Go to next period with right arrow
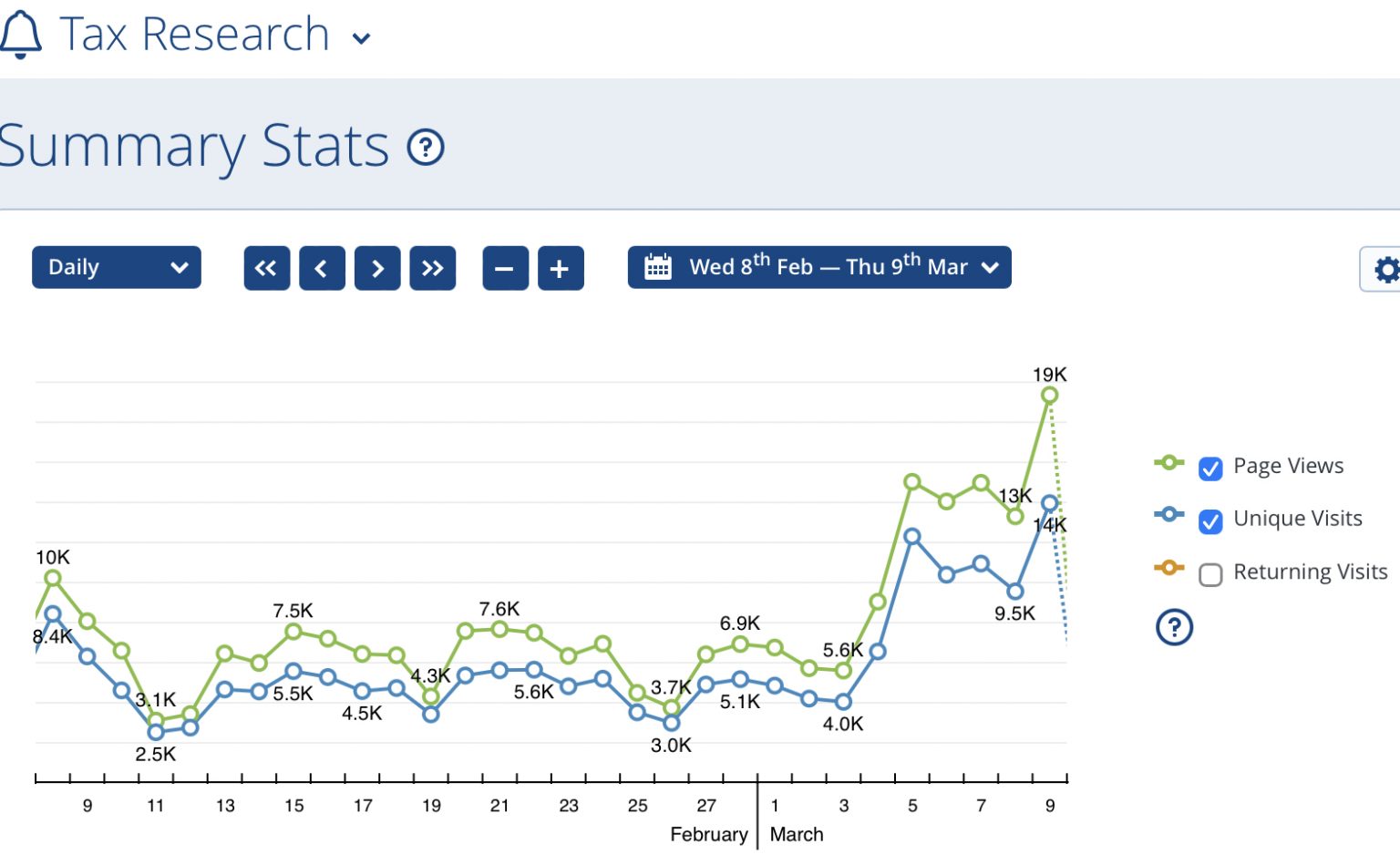The image size is (1400, 865). click(x=377, y=268)
